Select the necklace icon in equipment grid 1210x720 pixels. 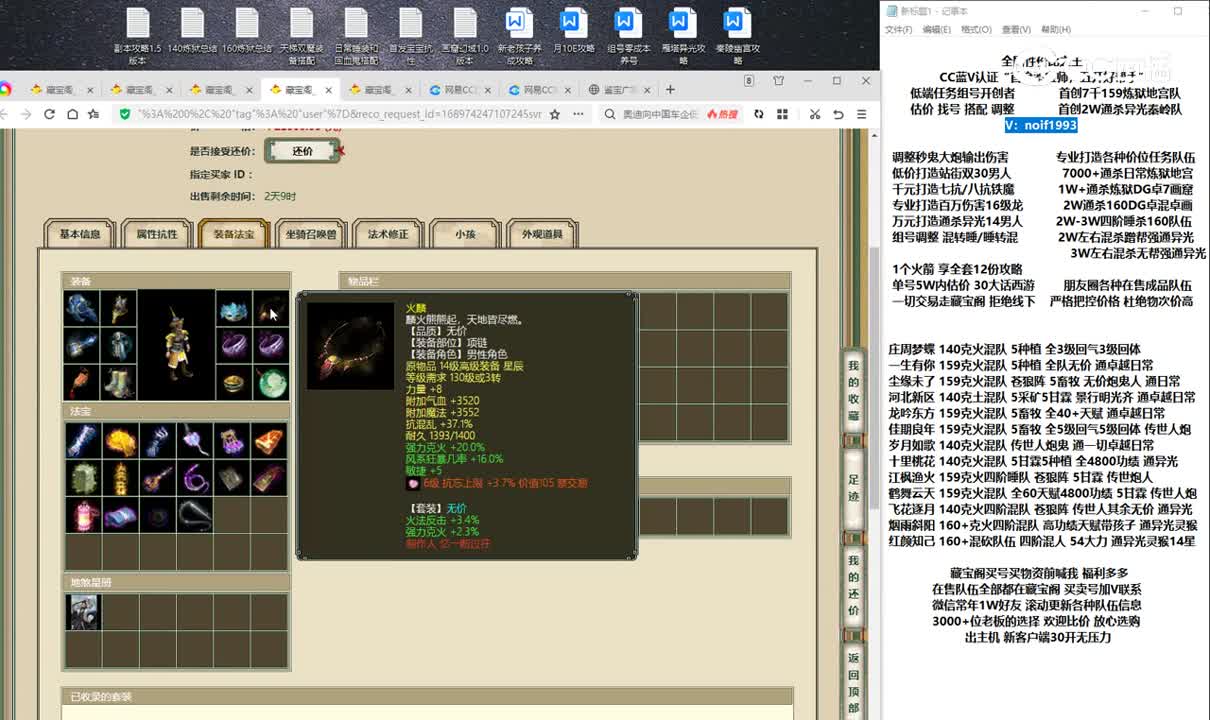point(270,309)
